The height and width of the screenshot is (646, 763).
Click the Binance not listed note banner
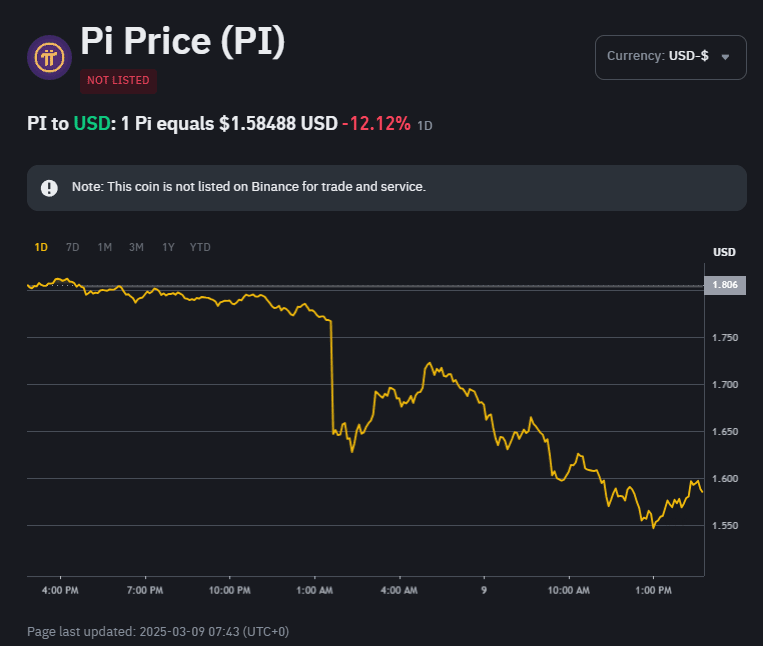coord(386,188)
